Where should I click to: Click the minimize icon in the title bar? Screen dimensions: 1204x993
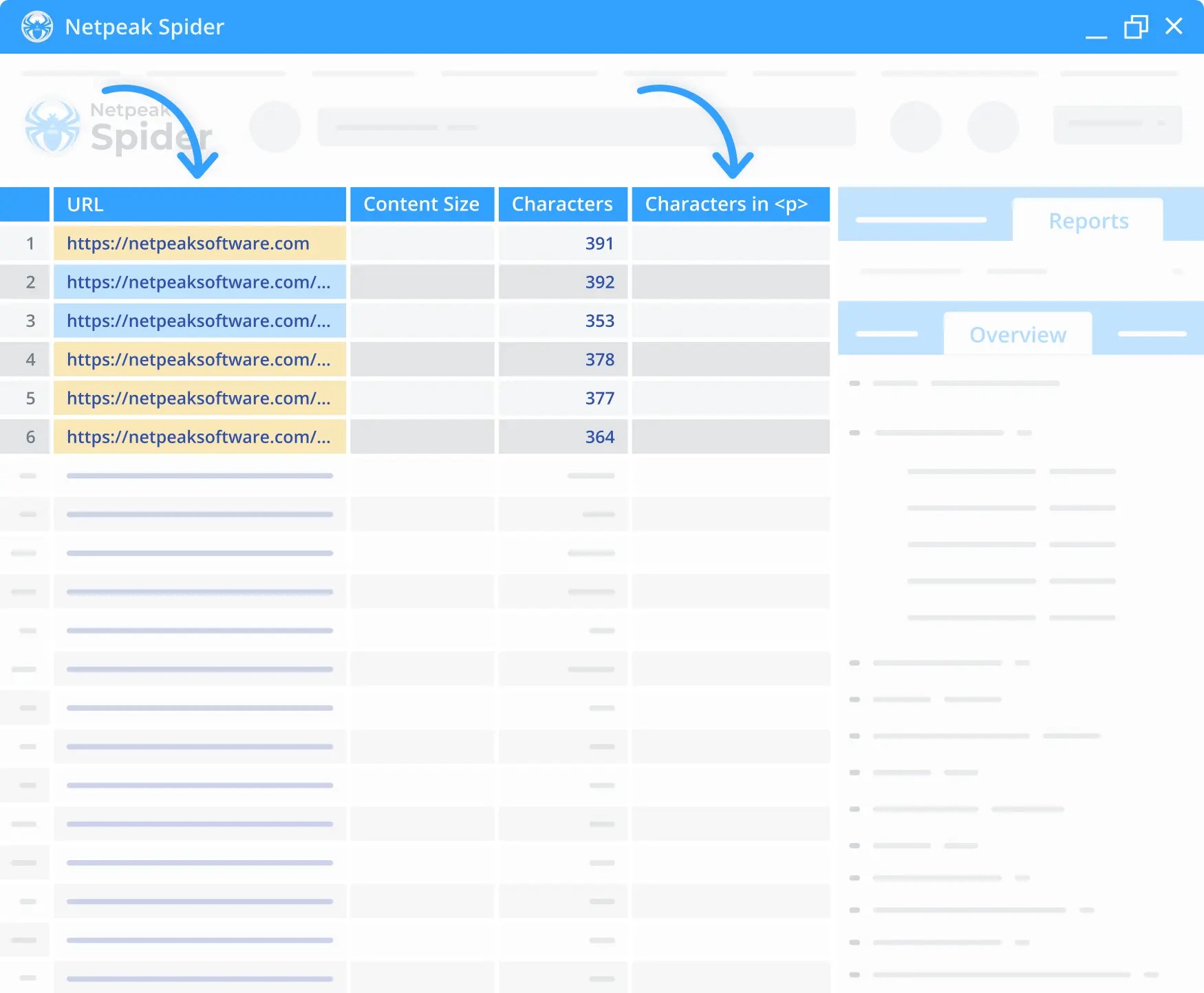(x=1095, y=31)
